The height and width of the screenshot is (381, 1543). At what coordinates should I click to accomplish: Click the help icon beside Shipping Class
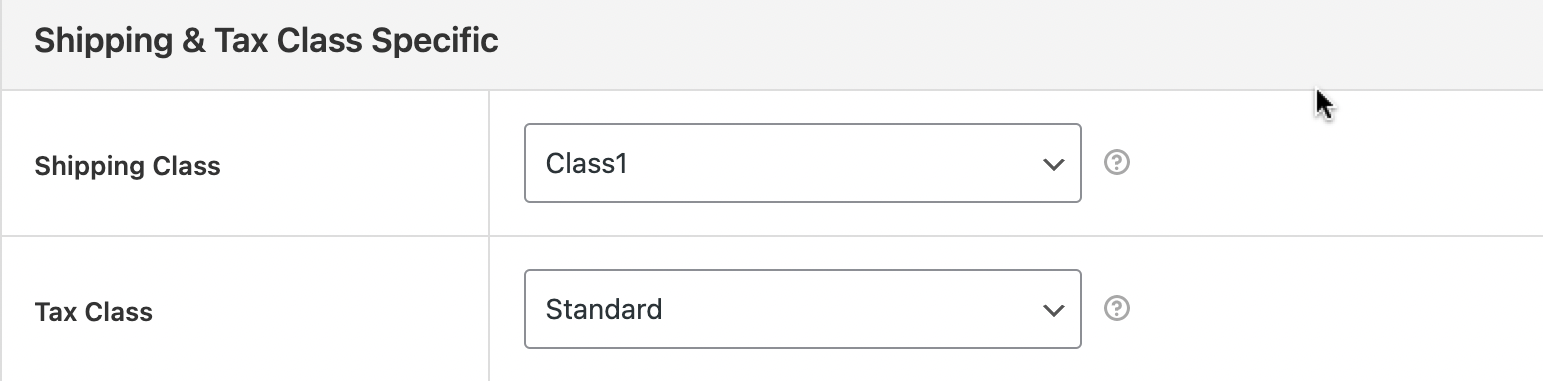[1117, 163]
